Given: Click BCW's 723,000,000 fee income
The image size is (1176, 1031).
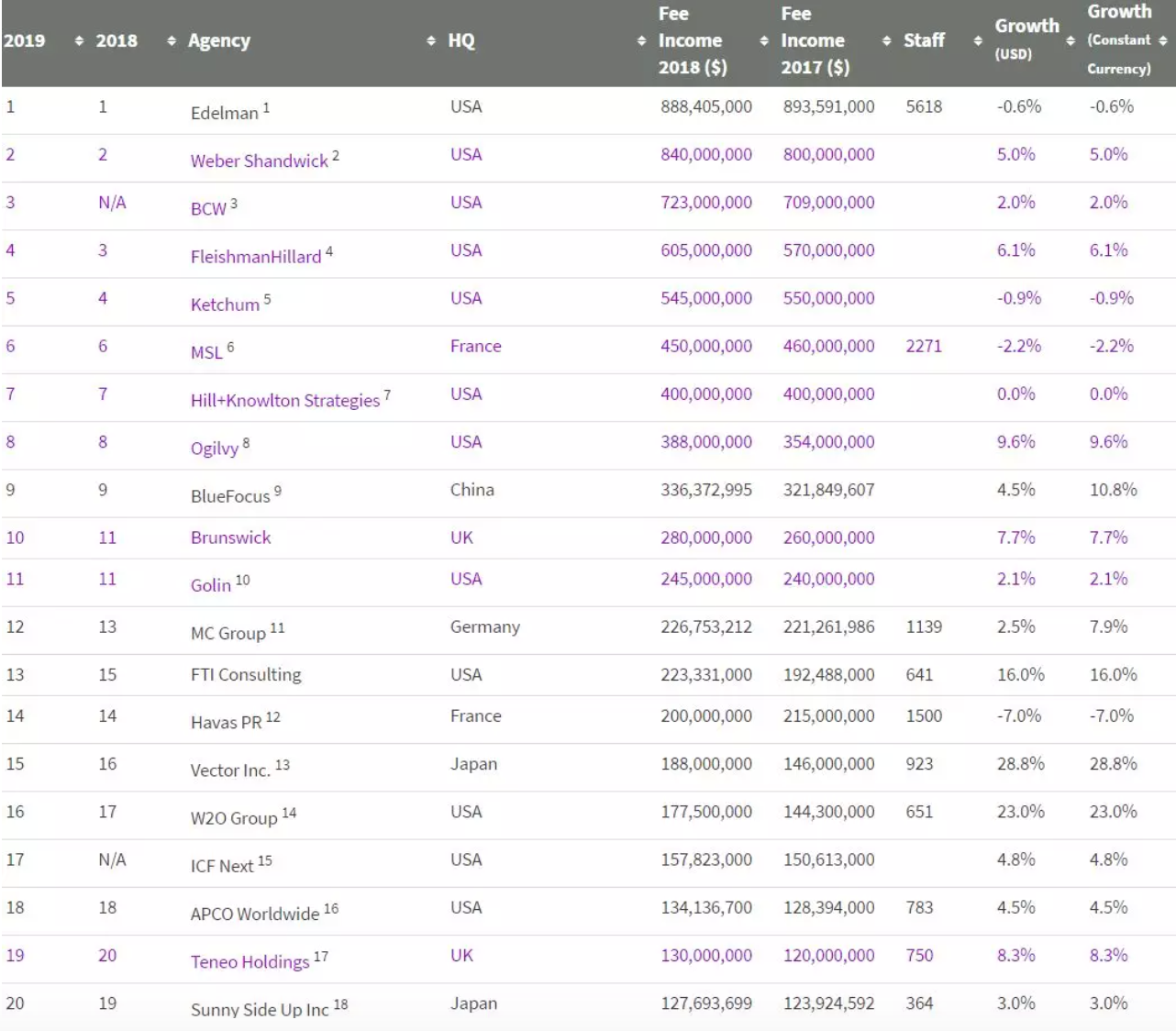Looking at the screenshot, I should tap(706, 202).
